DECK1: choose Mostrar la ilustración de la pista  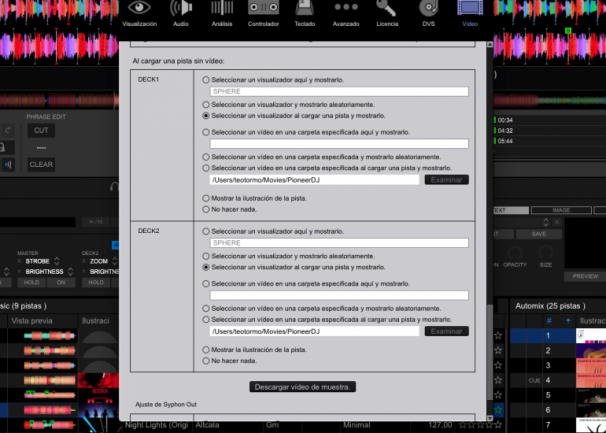pos(206,198)
